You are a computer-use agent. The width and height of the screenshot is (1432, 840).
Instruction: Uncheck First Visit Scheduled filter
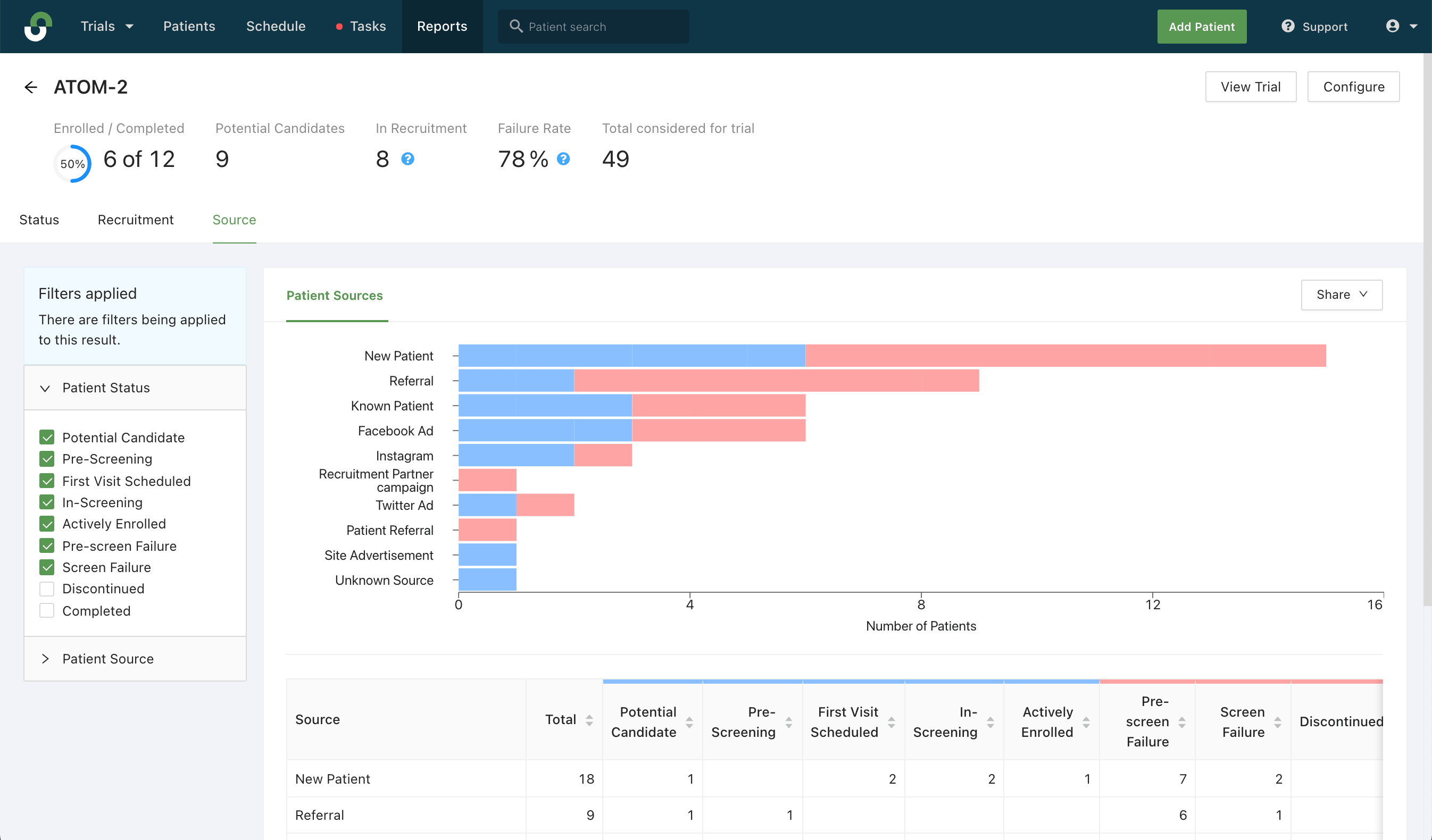(47, 481)
